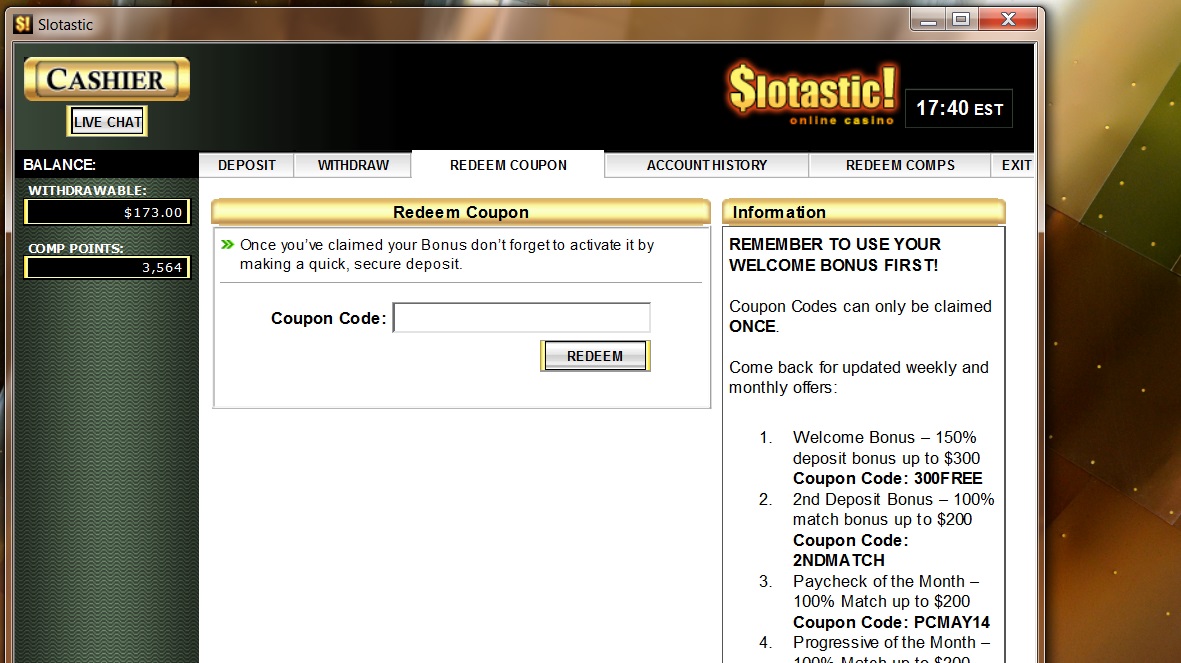Click the Welcome Bonus – 150% offer text
Viewport: 1181px width, 663px height.
(x=887, y=448)
